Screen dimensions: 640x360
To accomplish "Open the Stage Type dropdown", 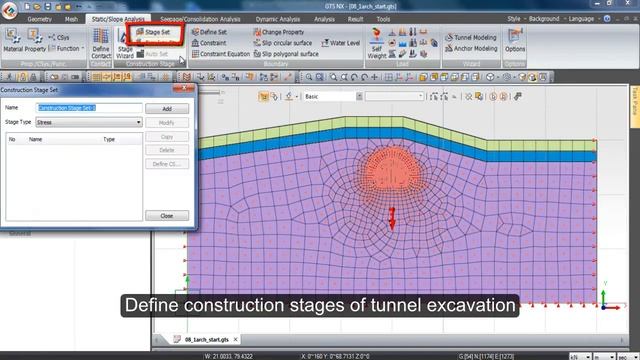I will click(89, 122).
